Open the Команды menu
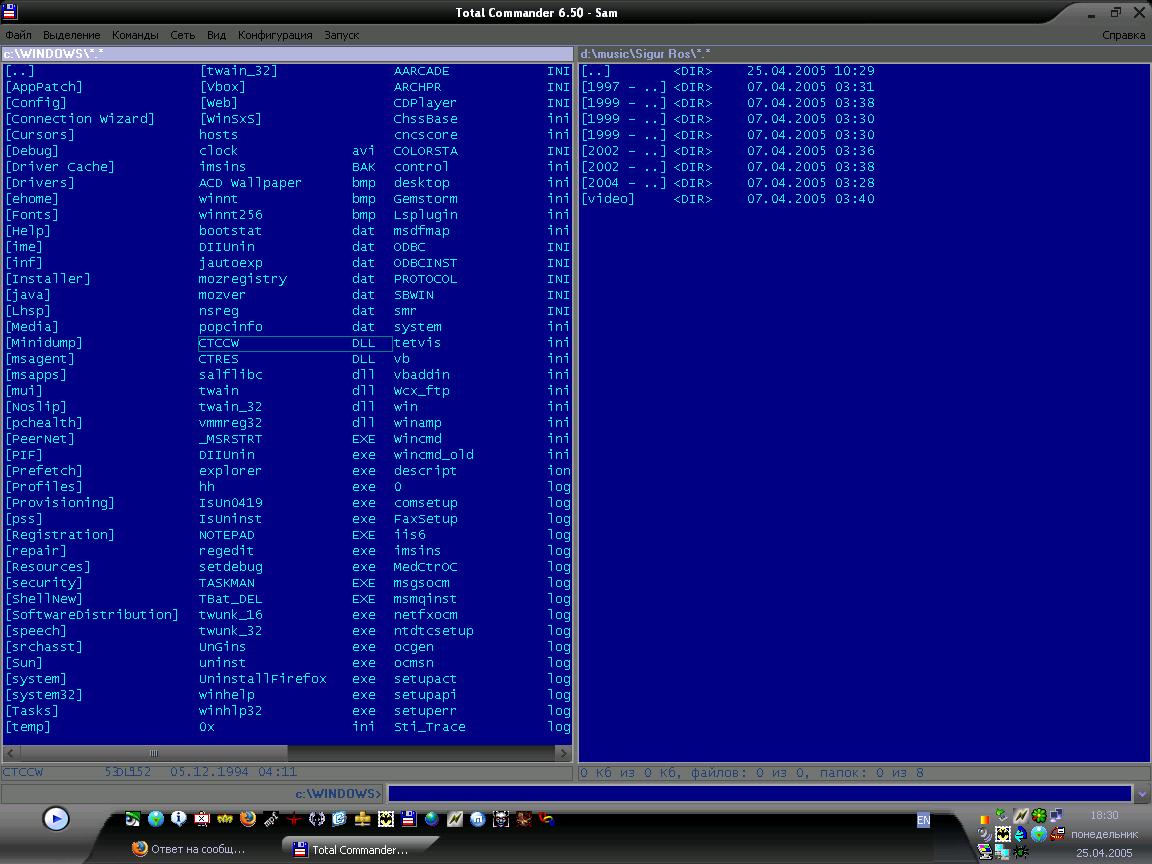1152x864 pixels. 135,35
